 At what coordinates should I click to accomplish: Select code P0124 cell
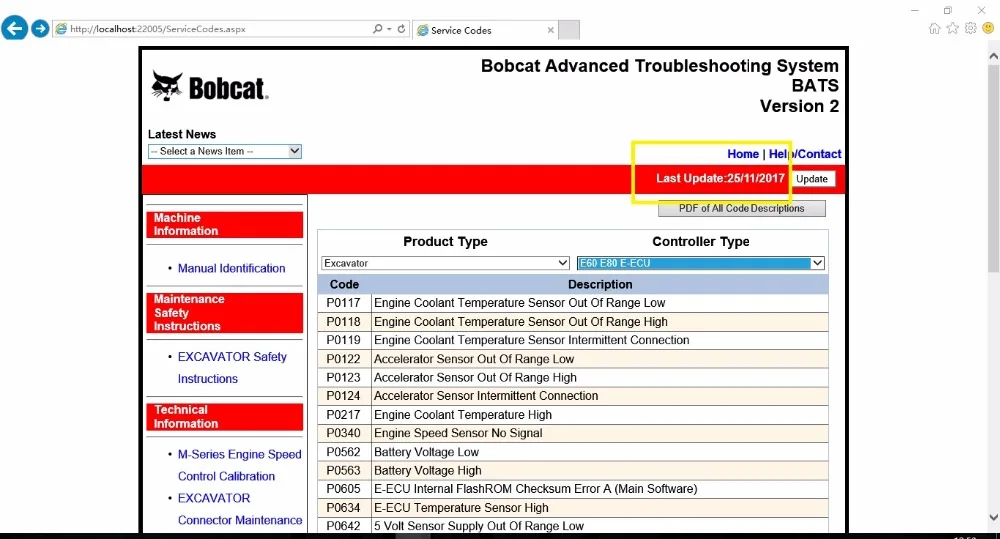click(344, 396)
